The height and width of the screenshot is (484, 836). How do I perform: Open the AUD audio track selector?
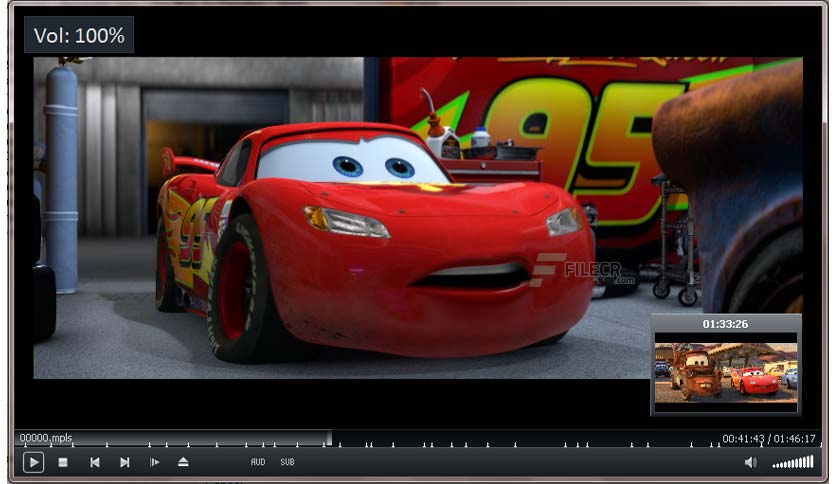tap(258, 462)
